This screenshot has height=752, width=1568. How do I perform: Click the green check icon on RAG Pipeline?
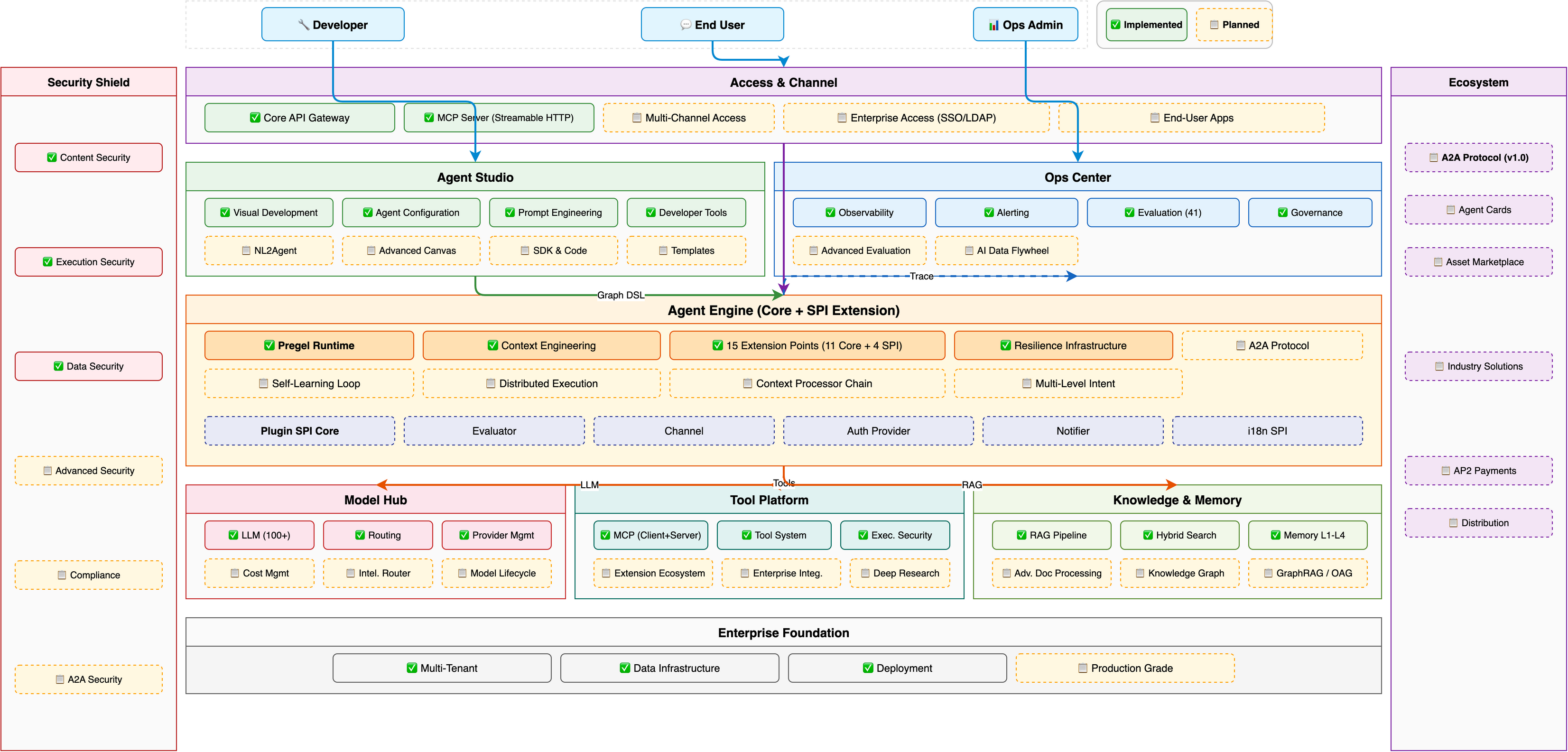coord(1021,535)
